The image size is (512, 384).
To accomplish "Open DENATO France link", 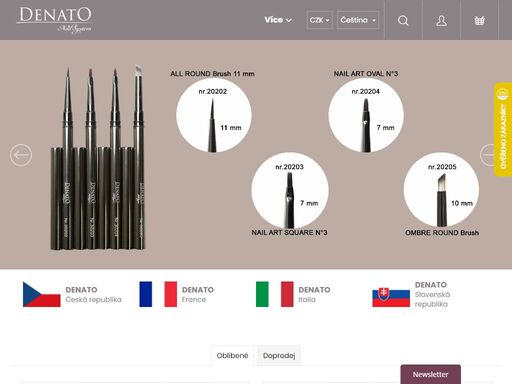I will [198, 295].
